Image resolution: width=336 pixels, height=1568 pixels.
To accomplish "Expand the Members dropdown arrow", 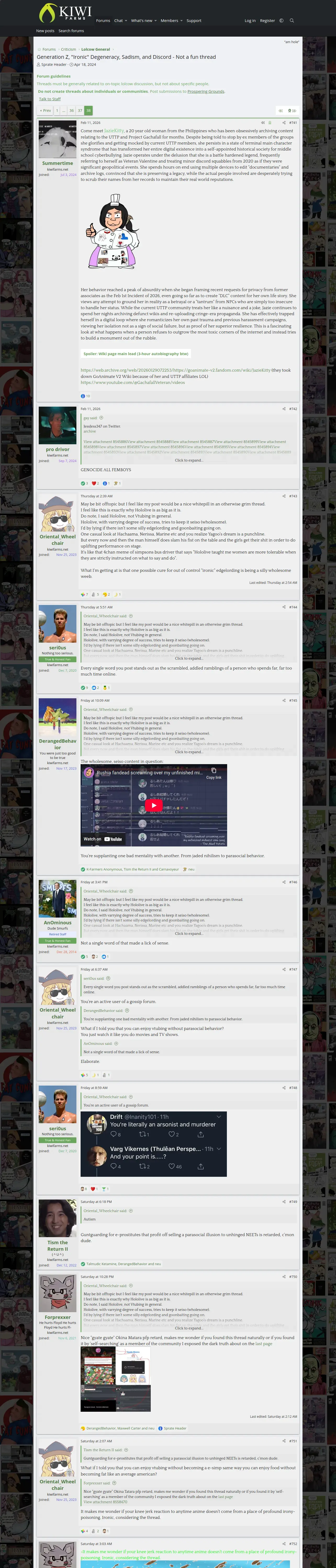I will [181, 21].
